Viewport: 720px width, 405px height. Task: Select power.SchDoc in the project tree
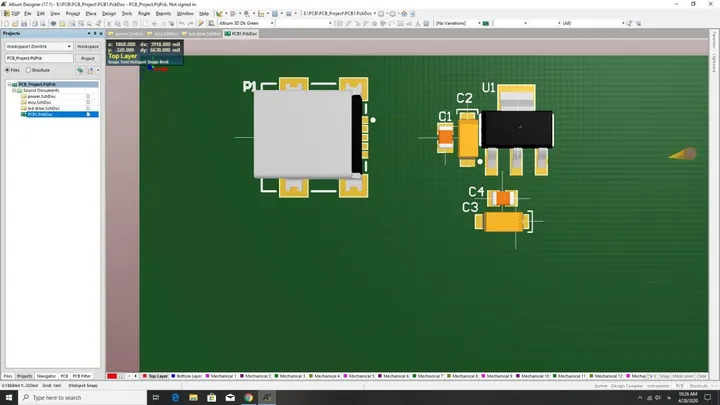pos(41,96)
